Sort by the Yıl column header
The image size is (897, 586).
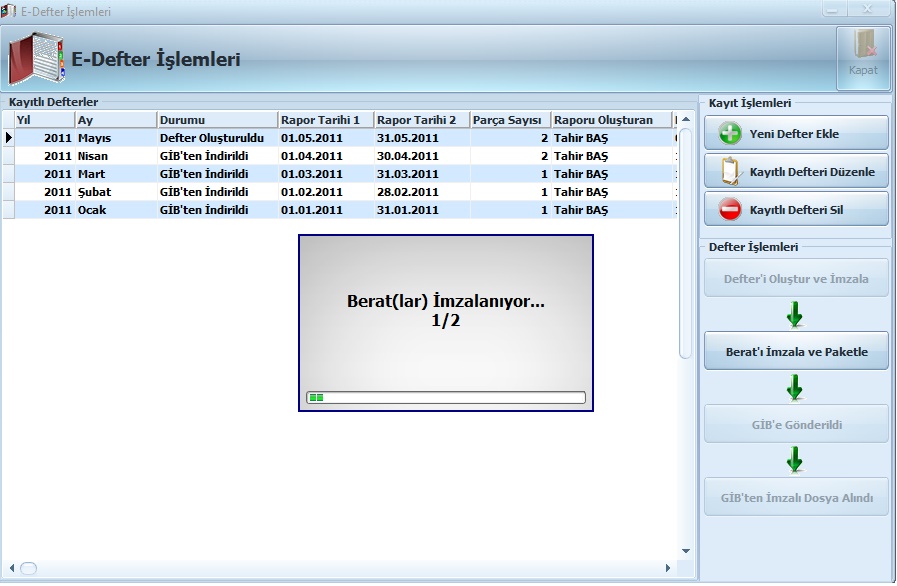point(45,120)
